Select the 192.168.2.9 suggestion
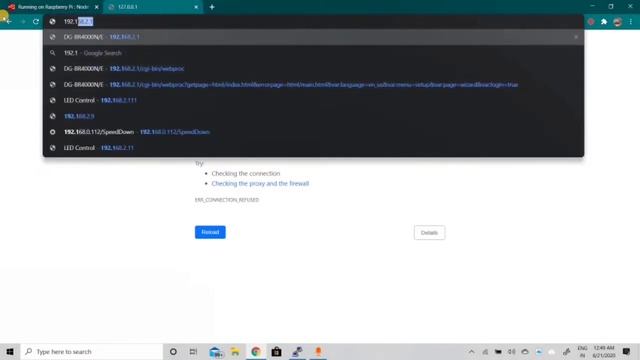 click(x=313, y=116)
